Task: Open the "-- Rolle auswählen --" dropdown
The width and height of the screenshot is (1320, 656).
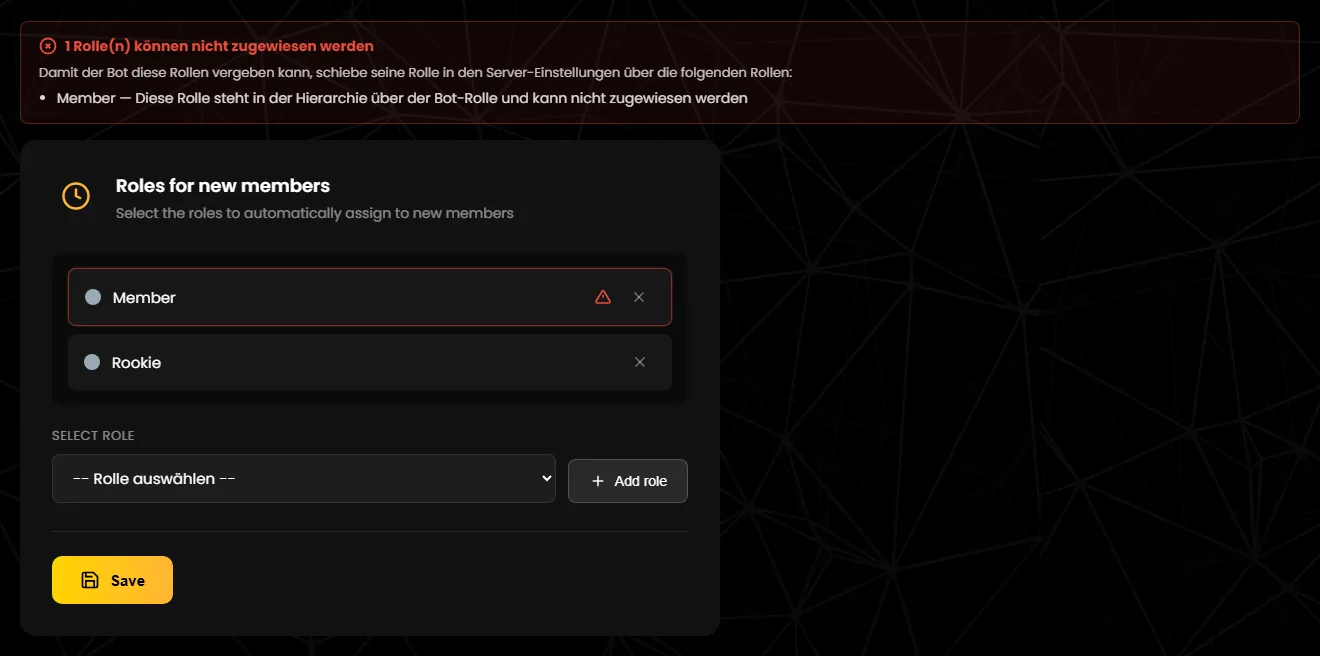Action: click(304, 479)
